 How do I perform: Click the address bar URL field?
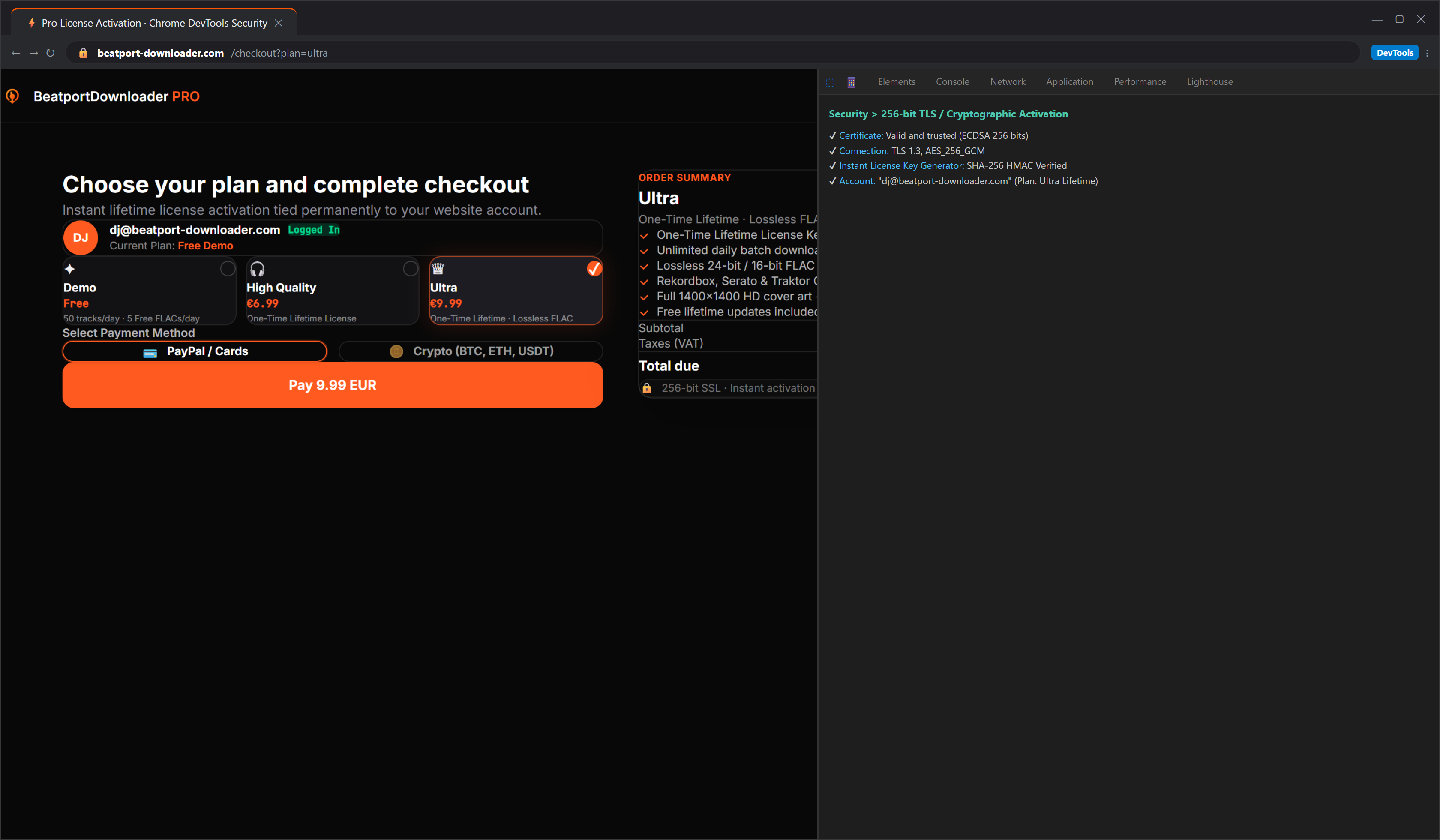coord(713,53)
